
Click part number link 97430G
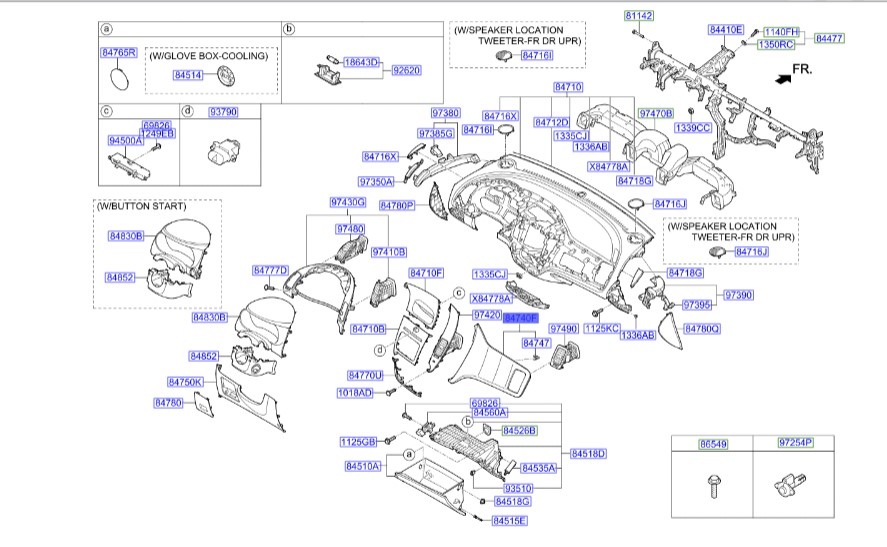pyautogui.click(x=348, y=202)
